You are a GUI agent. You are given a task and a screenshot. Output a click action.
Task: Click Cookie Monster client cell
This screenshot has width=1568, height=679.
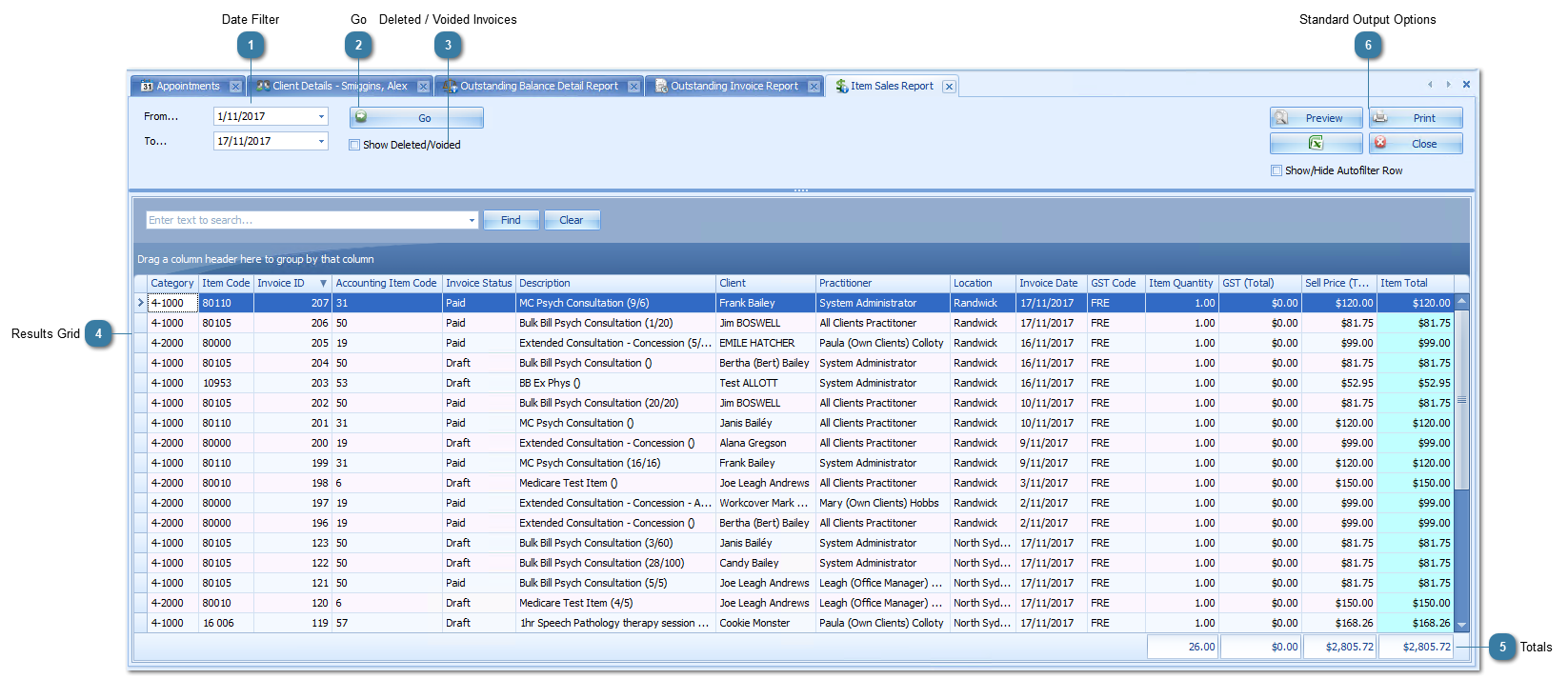point(766,623)
